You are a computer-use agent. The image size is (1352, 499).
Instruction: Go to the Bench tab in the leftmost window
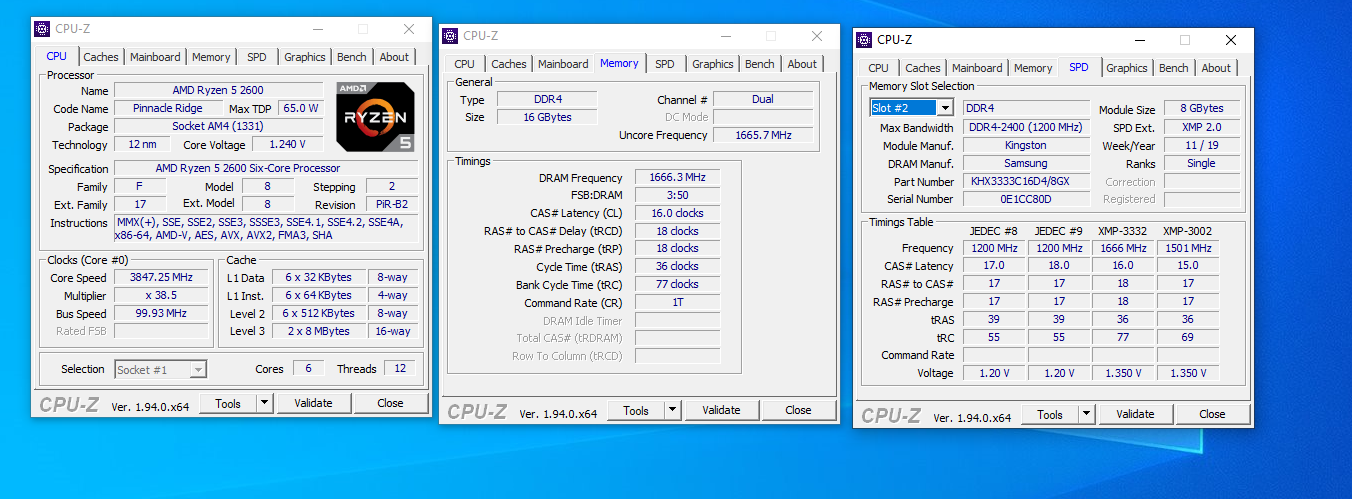point(351,57)
